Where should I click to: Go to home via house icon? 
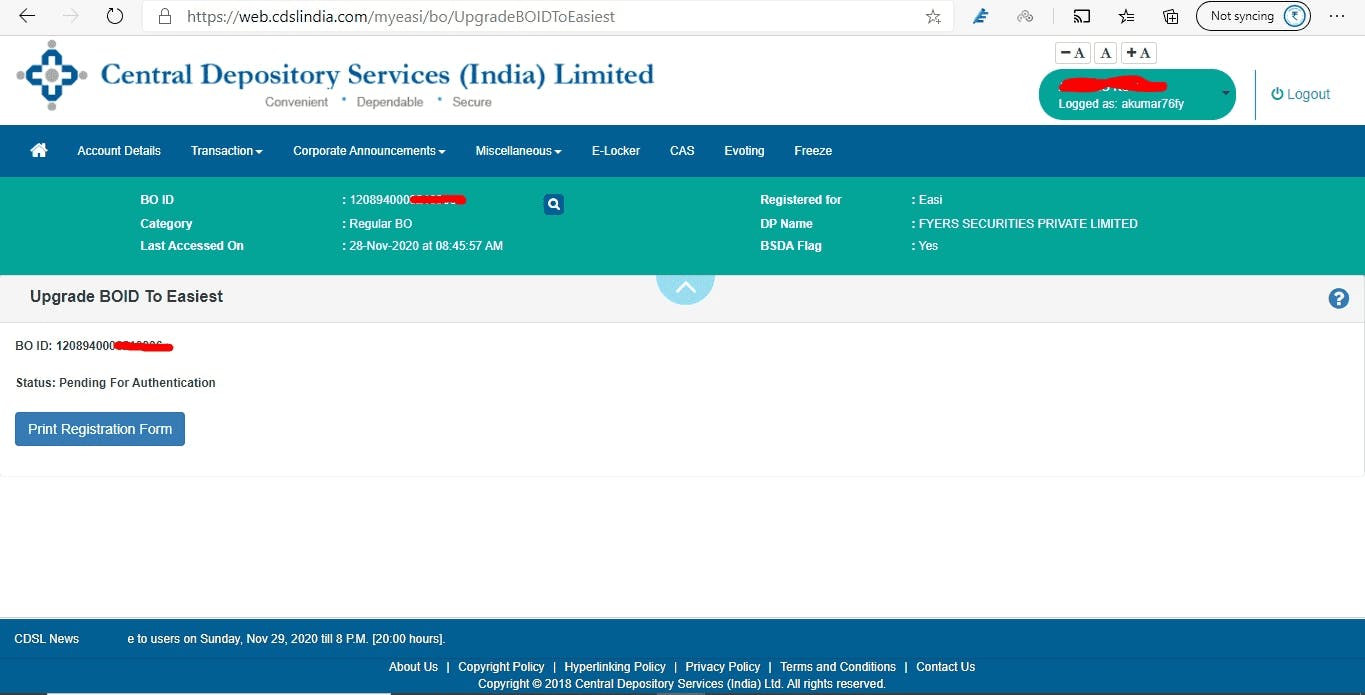point(39,150)
